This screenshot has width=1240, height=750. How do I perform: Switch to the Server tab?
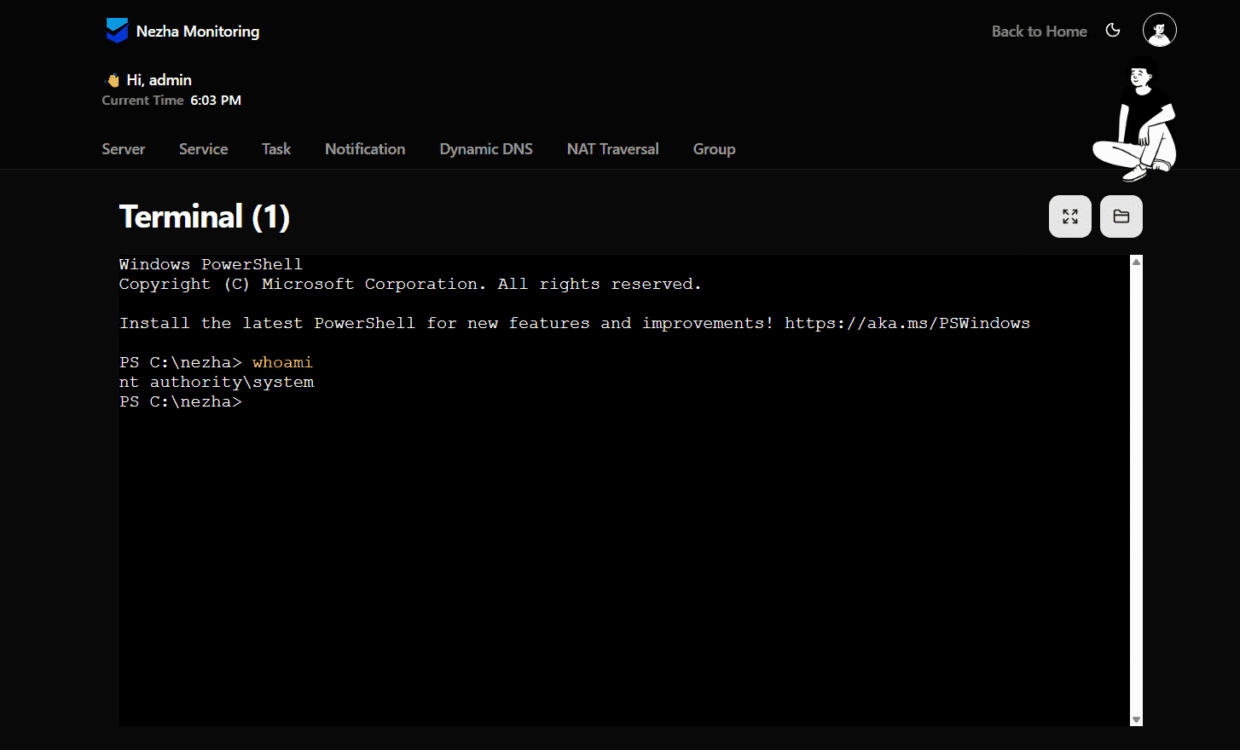click(123, 148)
